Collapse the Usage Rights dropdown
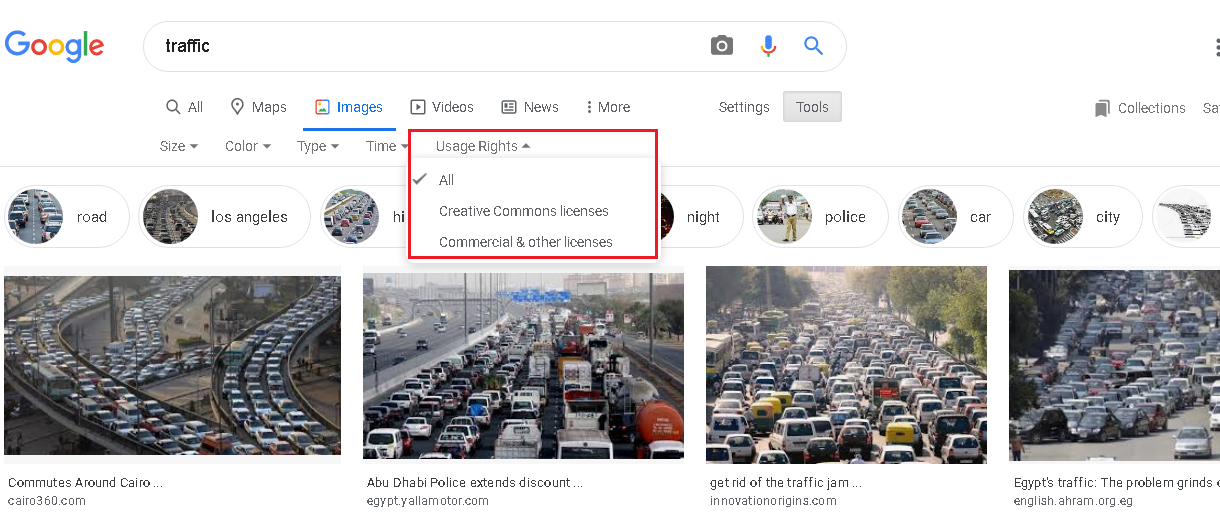 [483, 146]
